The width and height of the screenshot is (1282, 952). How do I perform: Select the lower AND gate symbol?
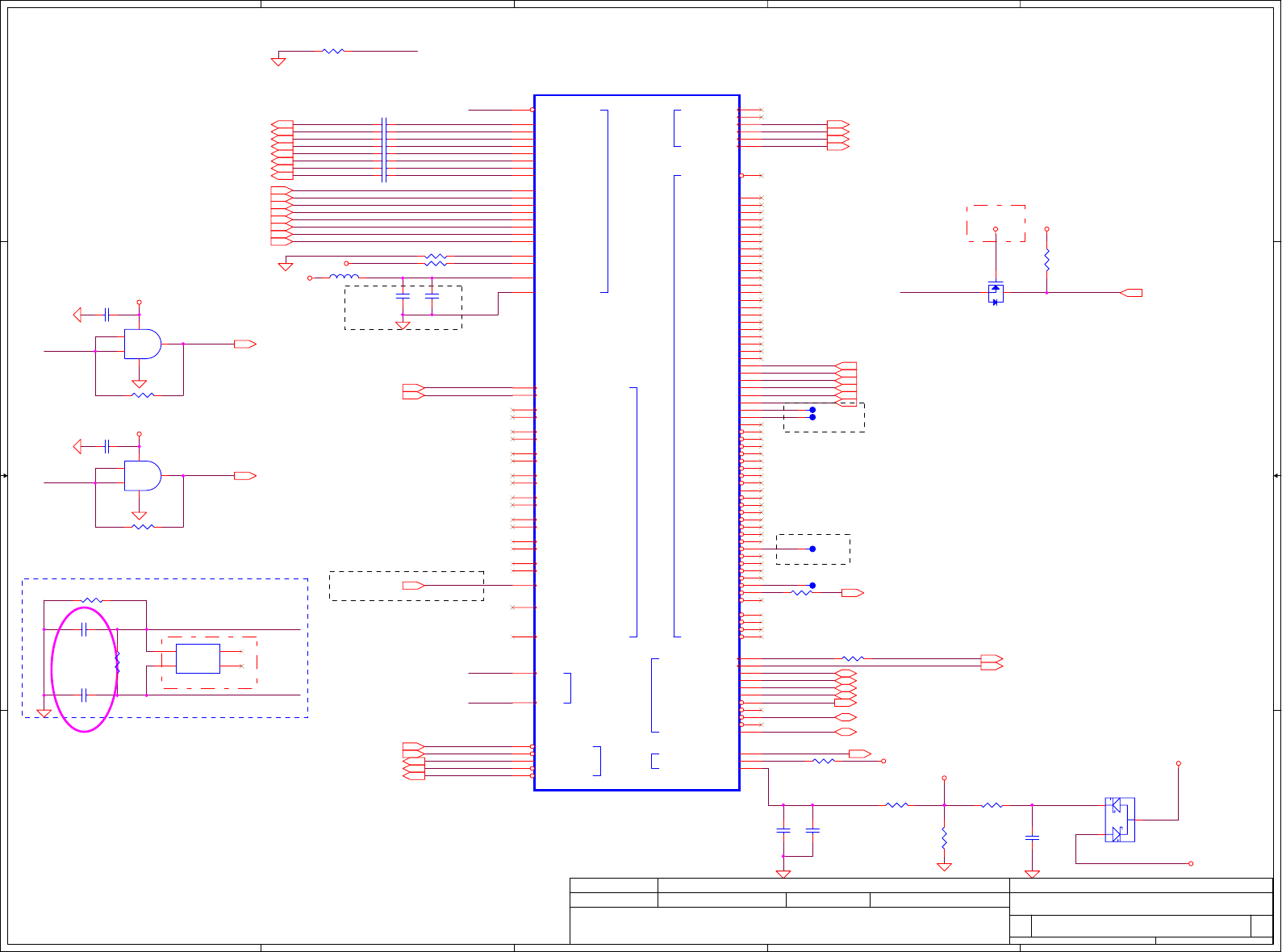pos(143,476)
